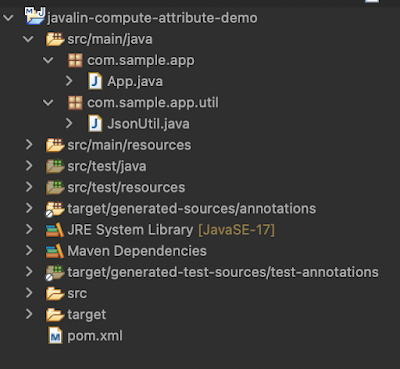This screenshot has width=400, height=369.
Task: Select the src folder label
Action: click(77, 294)
